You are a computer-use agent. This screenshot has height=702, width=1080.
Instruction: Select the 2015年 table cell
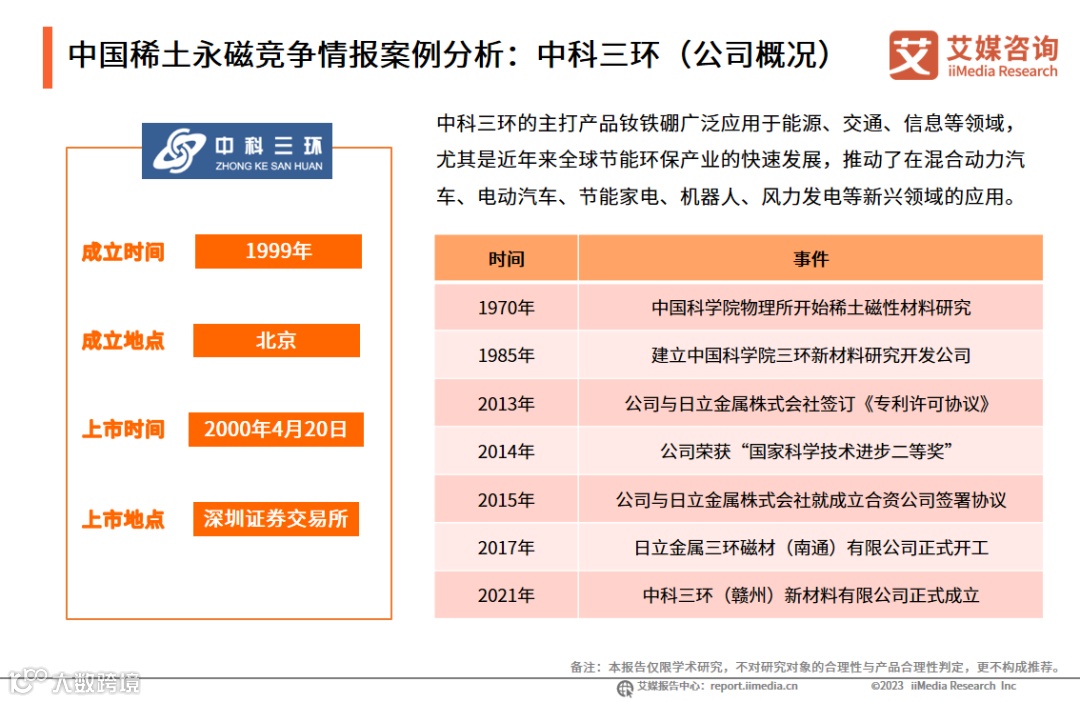(x=506, y=499)
